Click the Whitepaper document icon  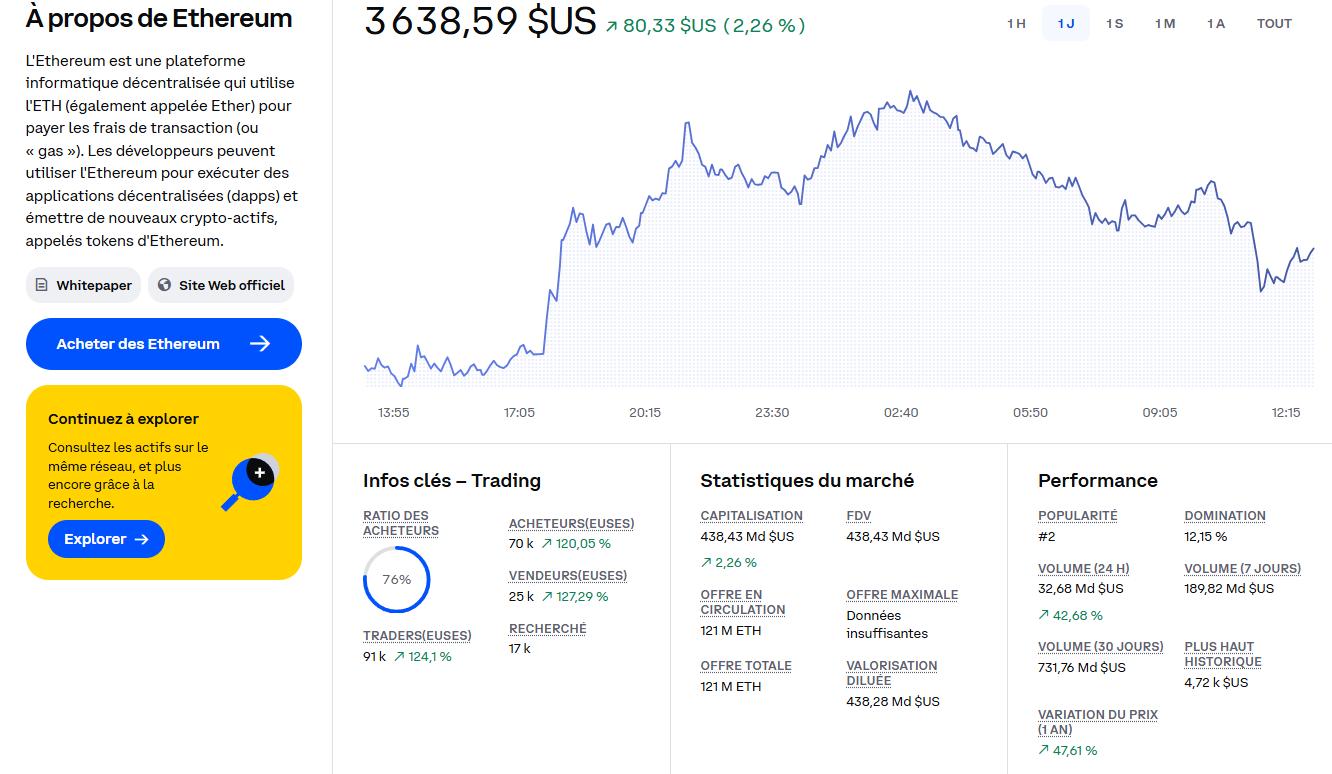pyautogui.click(x=41, y=285)
